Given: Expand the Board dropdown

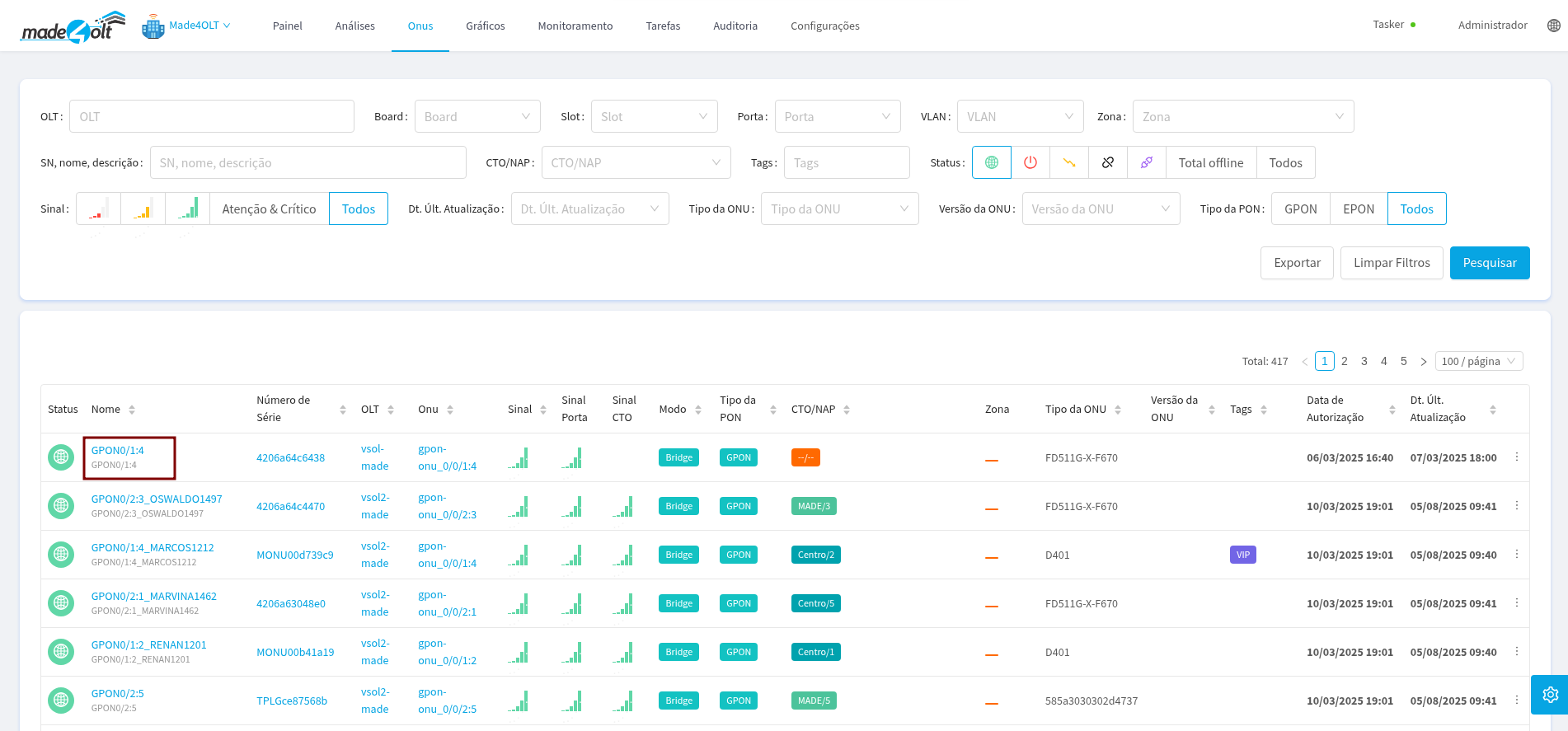Looking at the screenshot, I should (x=477, y=116).
